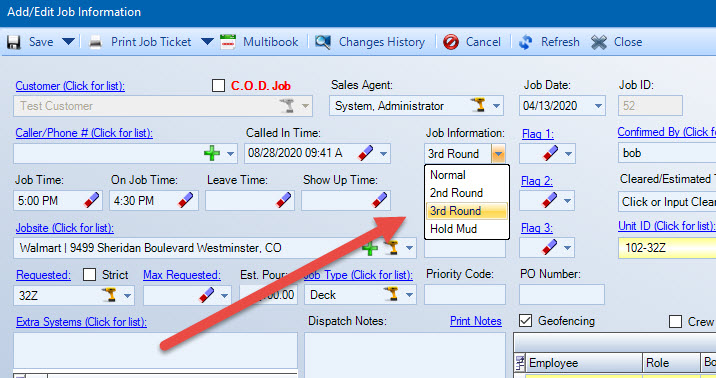Expand the Flag 2 dropdown
This screenshot has width=716, height=378.
coord(568,201)
